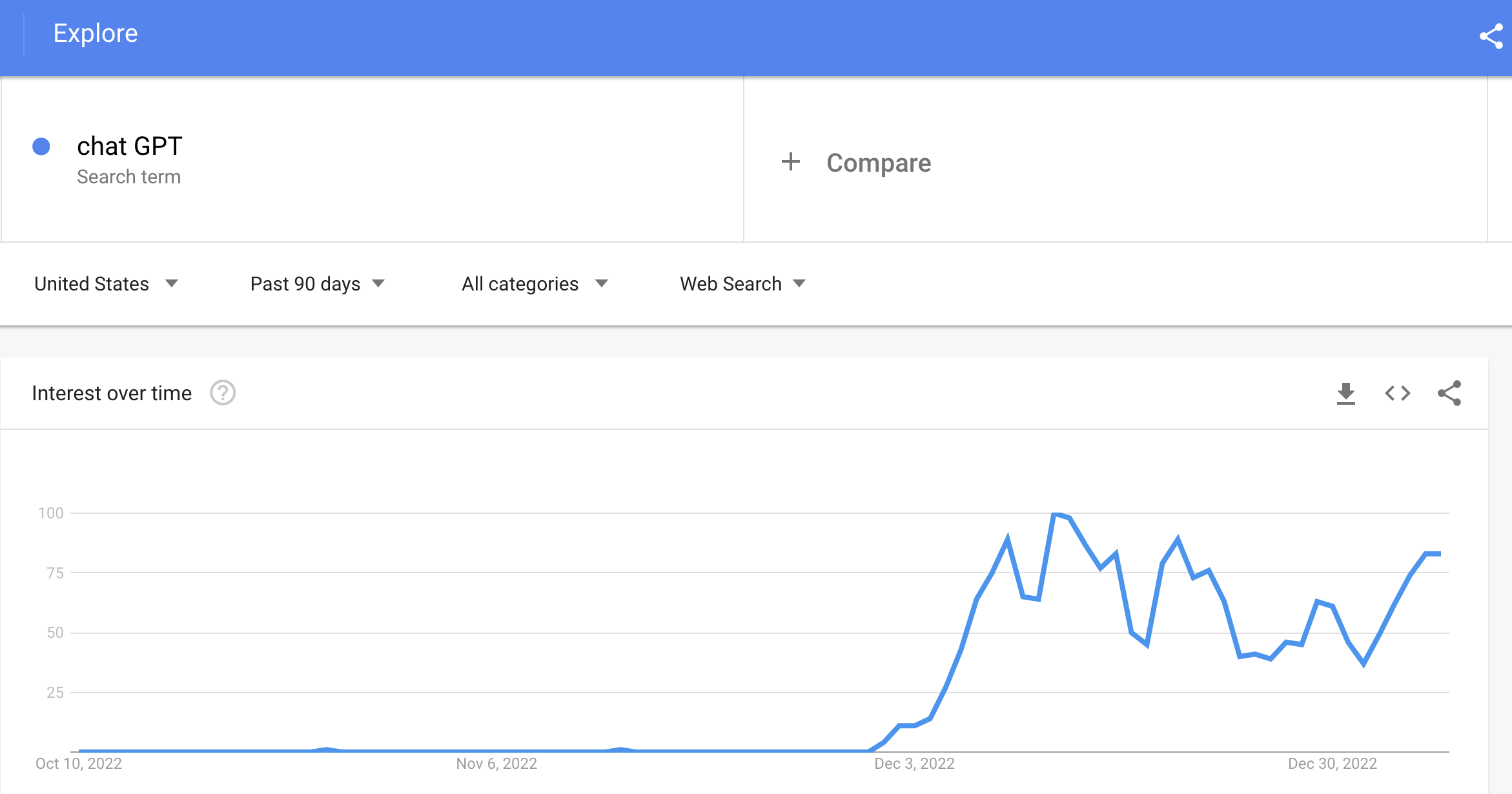Click the Search term label under chat GPT

tap(128, 176)
